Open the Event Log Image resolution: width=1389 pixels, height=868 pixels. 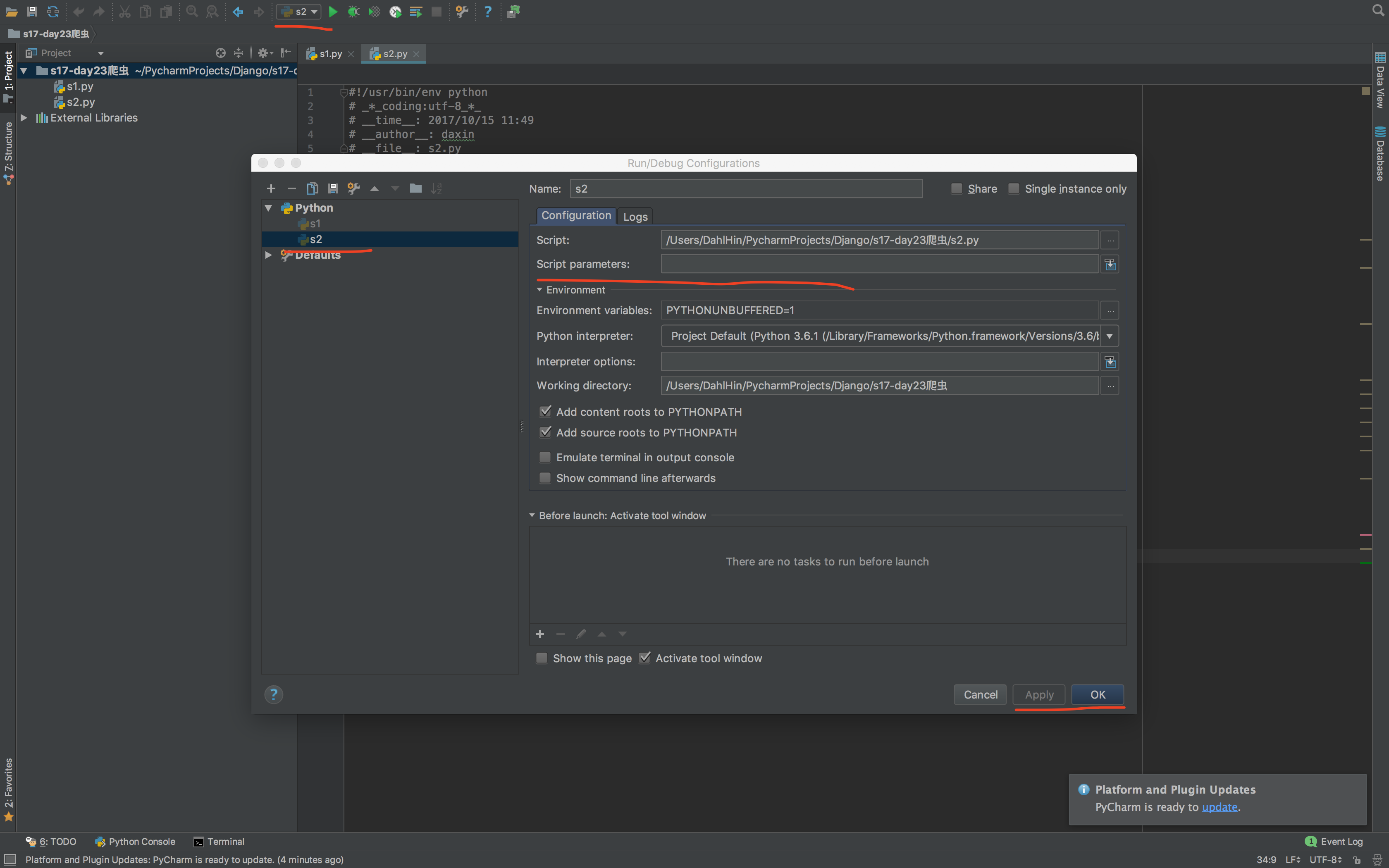1334,842
